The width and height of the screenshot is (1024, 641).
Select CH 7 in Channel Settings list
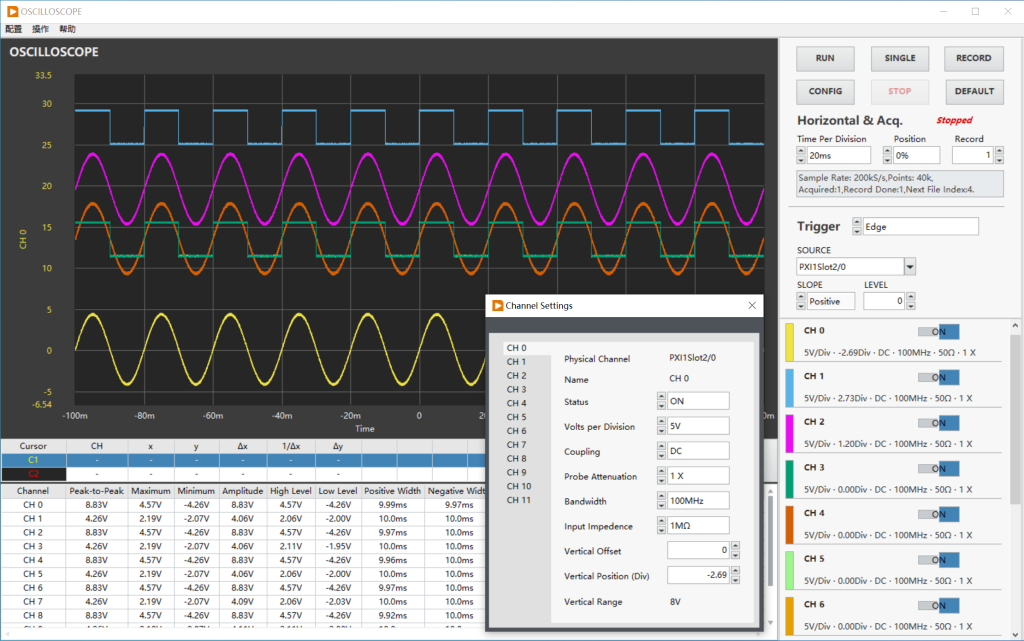pos(526,445)
